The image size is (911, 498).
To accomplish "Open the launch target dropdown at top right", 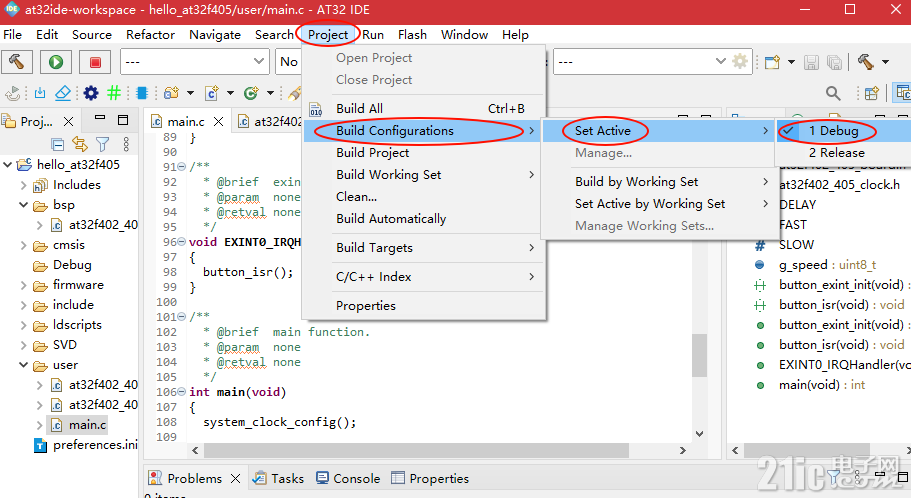I will [720, 61].
